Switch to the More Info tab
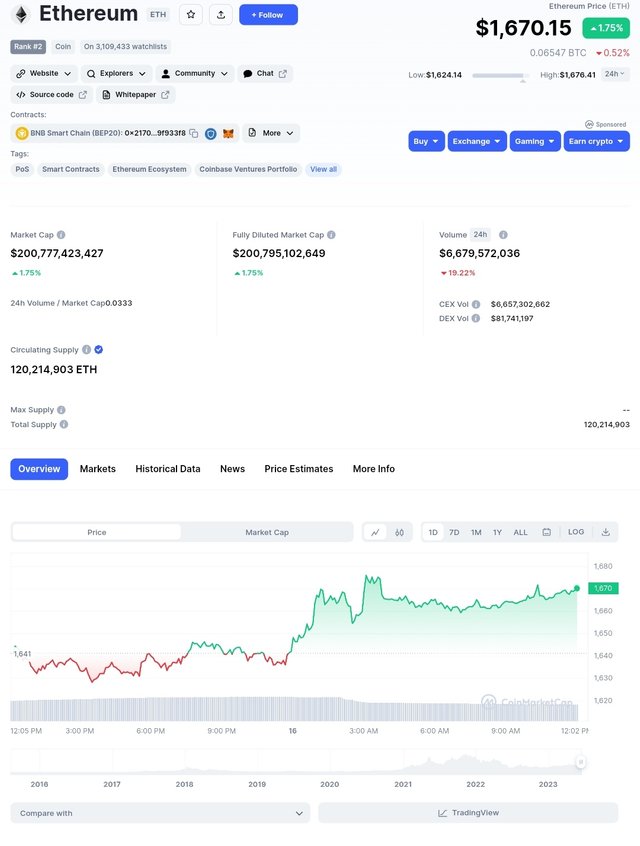Image resolution: width=640 pixels, height=846 pixels. pyautogui.click(x=374, y=469)
